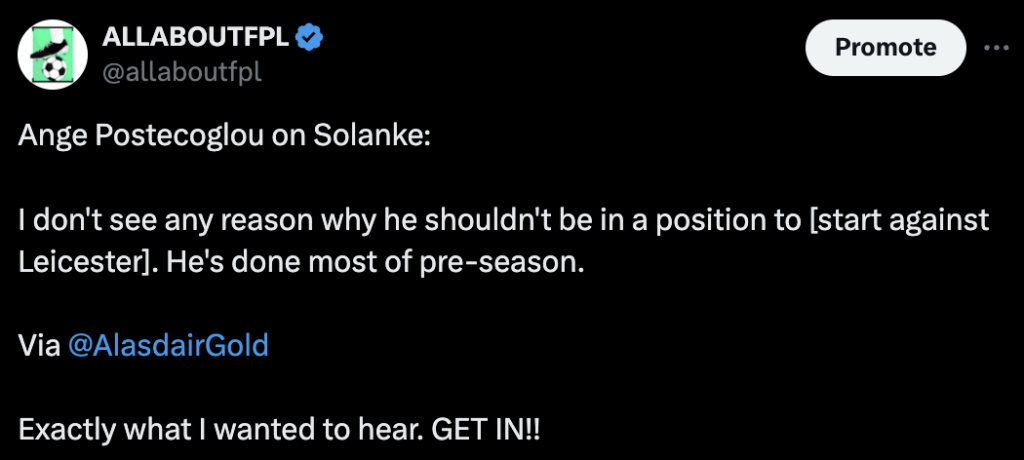
Task: Open the @AlasdairGold mention link
Action: coord(168,346)
